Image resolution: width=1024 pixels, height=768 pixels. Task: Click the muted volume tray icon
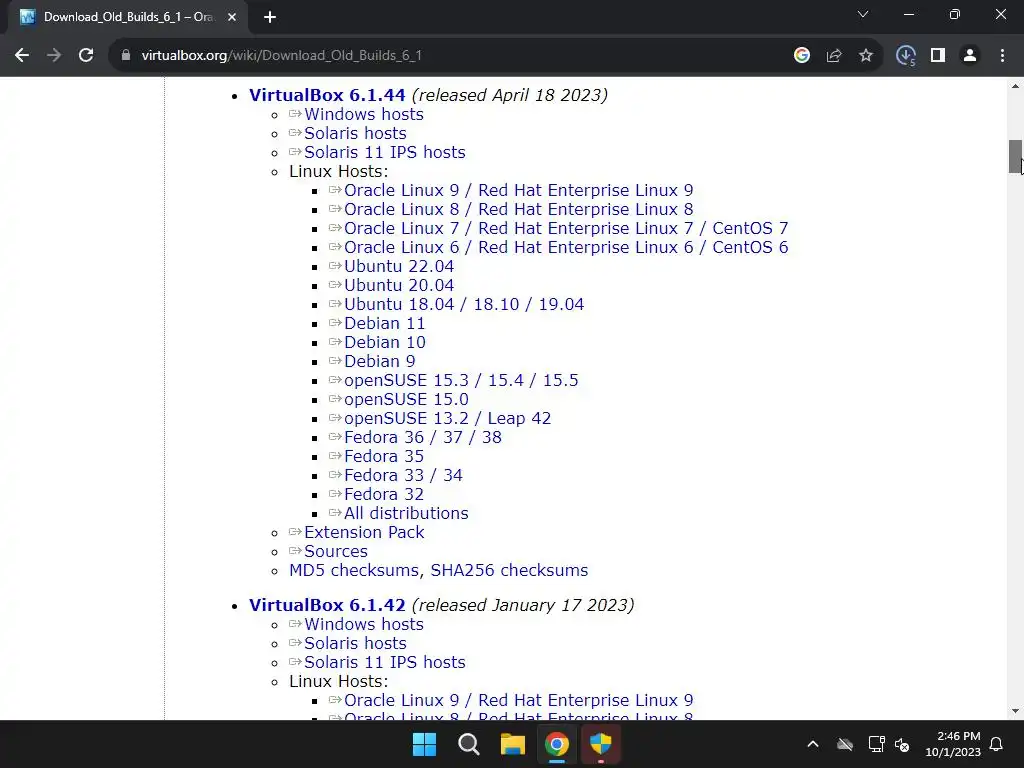tap(902, 744)
